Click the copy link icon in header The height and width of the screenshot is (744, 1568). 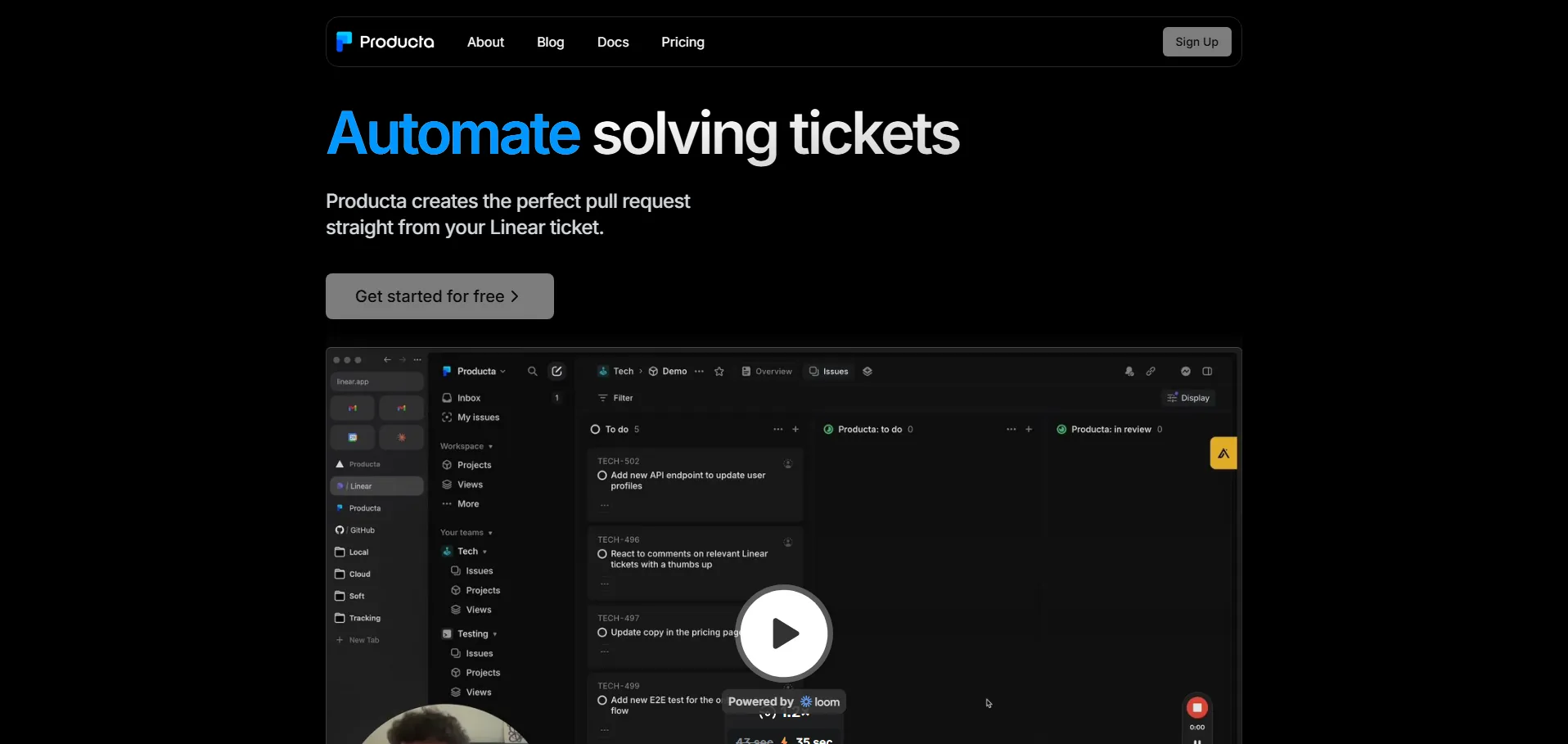(1151, 372)
